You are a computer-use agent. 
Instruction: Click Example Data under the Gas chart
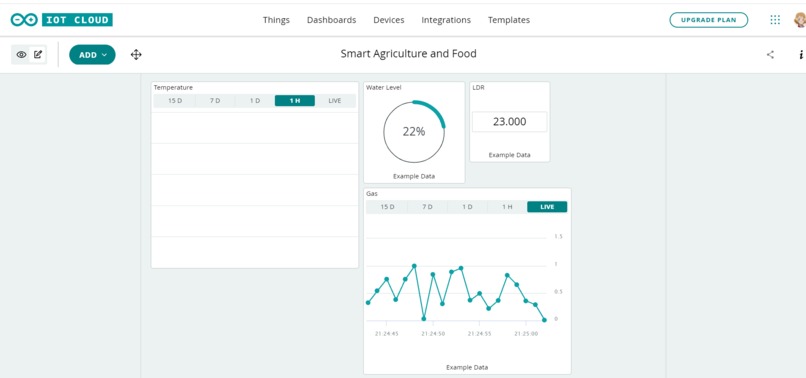click(x=467, y=367)
